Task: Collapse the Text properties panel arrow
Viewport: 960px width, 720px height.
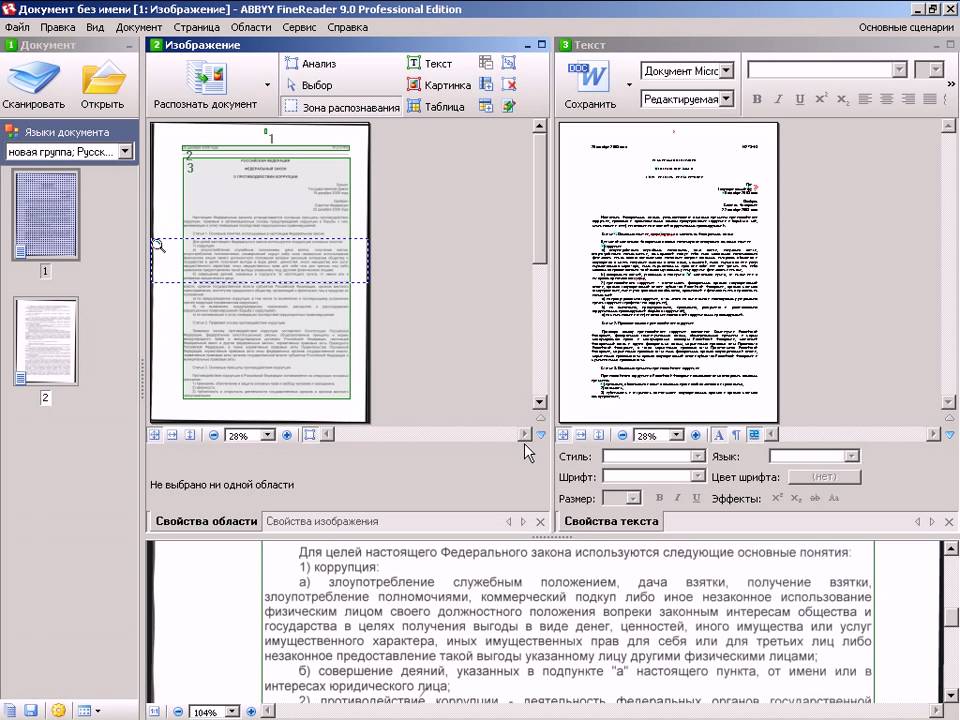Action: coord(949,435)
